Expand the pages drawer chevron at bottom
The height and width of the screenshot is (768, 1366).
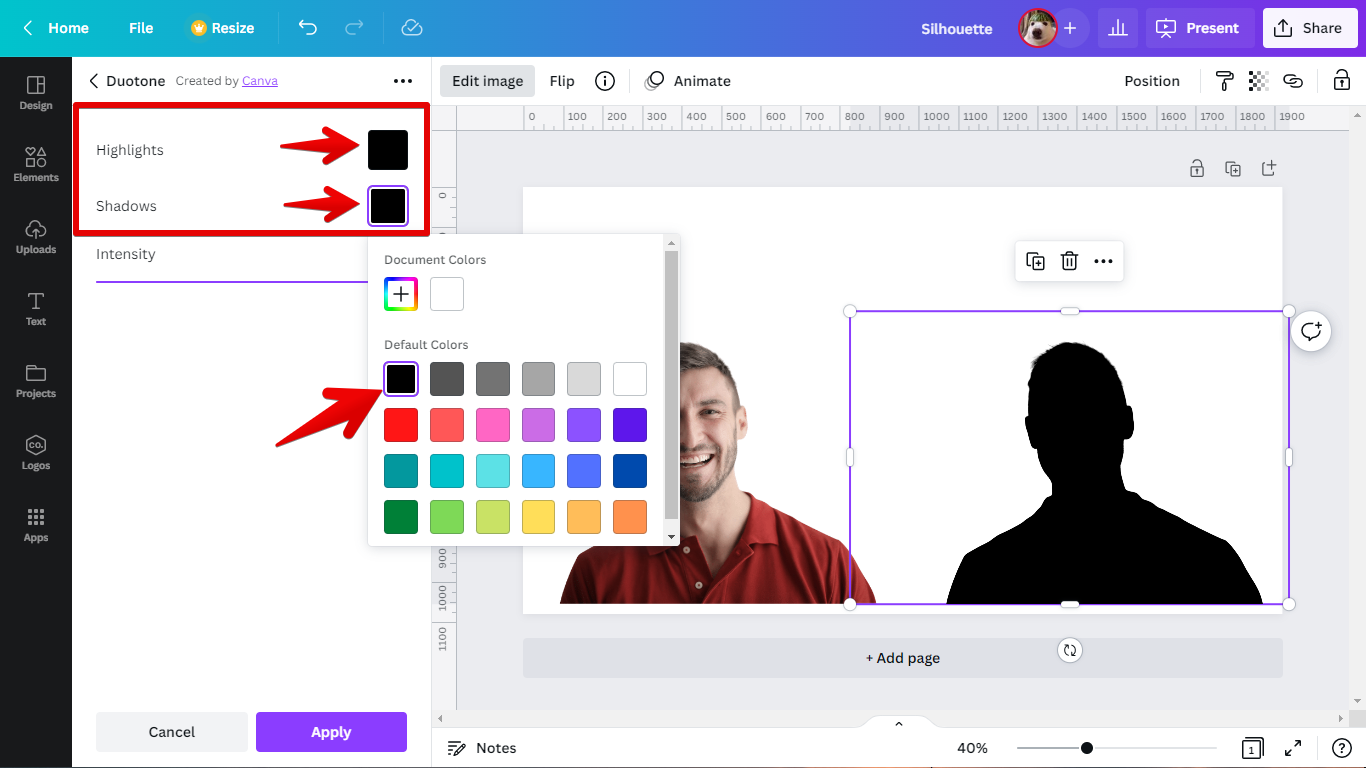(898, 724)
